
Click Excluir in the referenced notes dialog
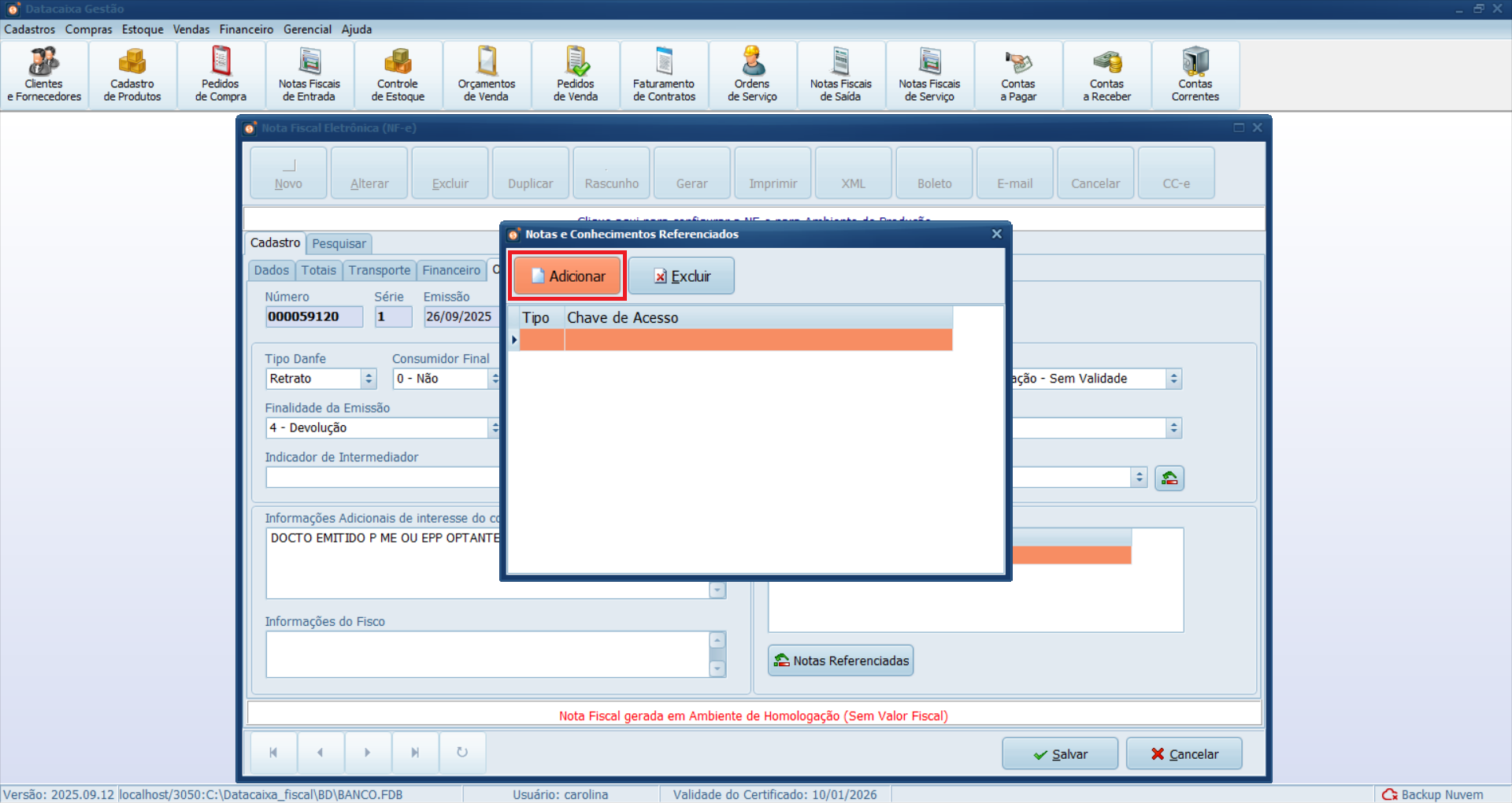682,276
